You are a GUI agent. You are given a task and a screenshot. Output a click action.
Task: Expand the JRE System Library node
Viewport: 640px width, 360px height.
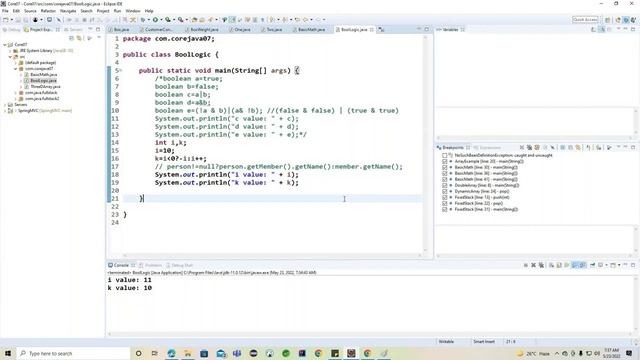pos(10,51)
